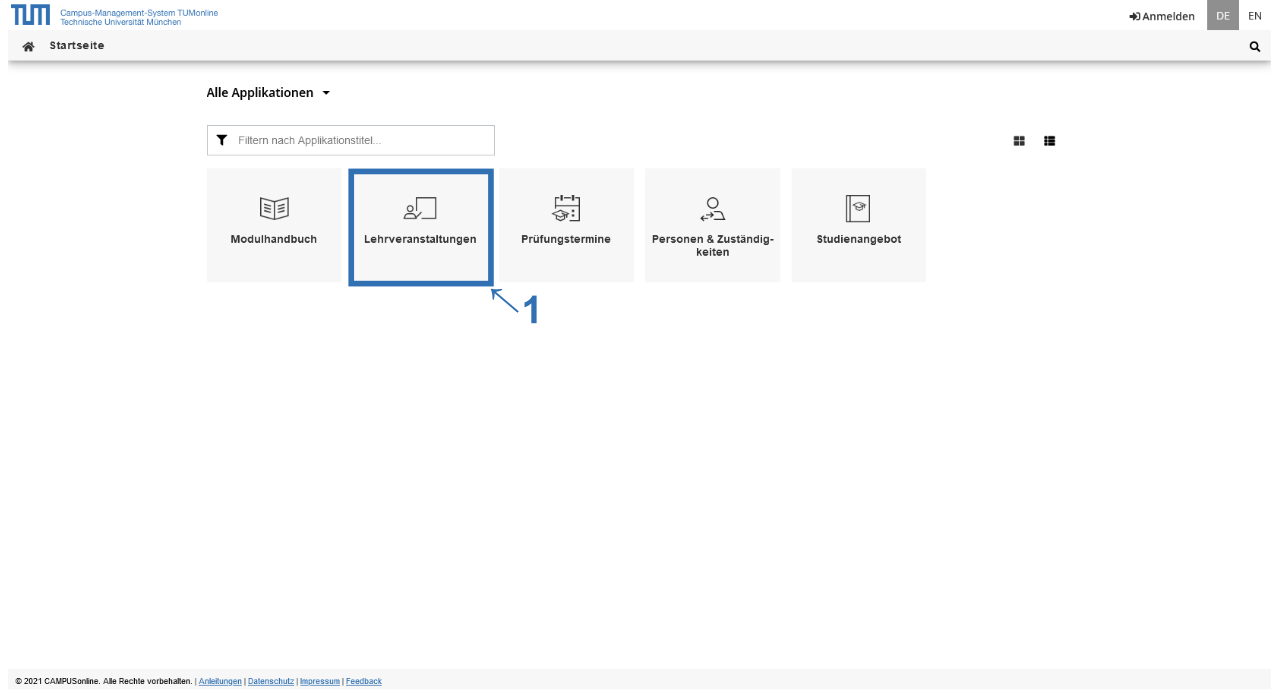Open the Impressum footer link
This screenshot has width=1280, height=691.
click(320, 681)
